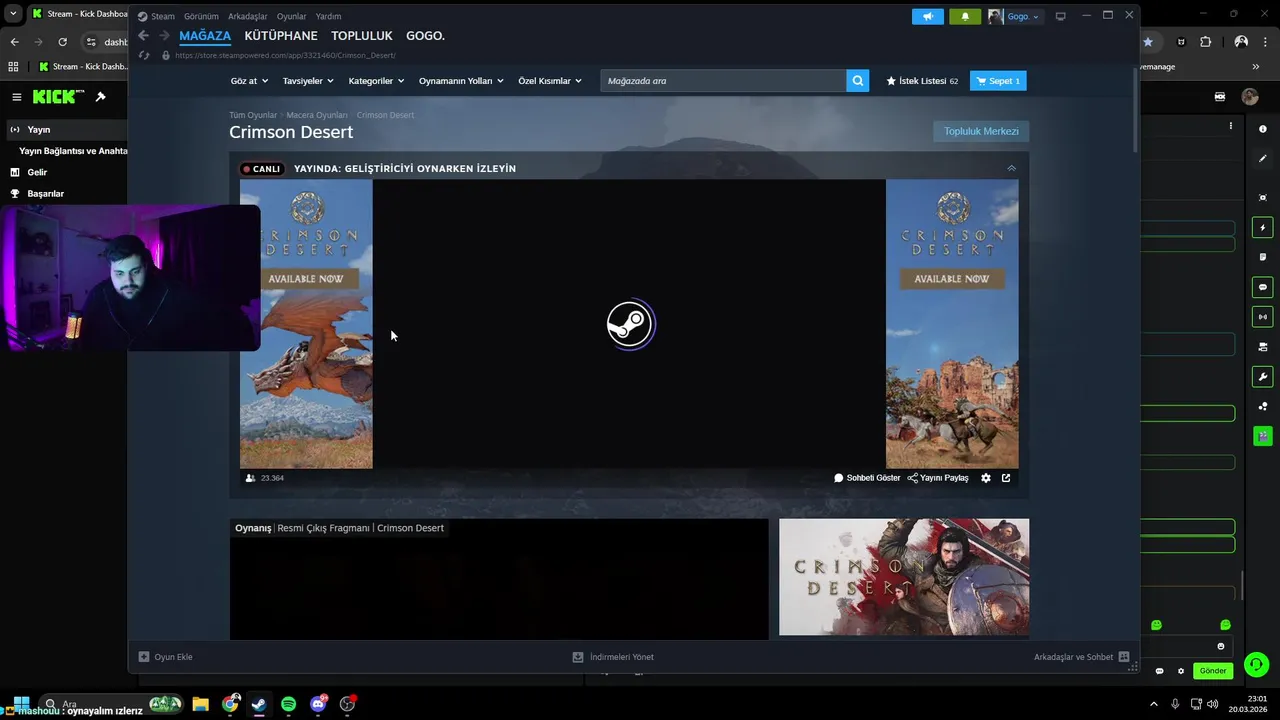Screen dimensions: 1280x720
Task: Expand the Kategoriler dropdown
Action: pos(376,81)
